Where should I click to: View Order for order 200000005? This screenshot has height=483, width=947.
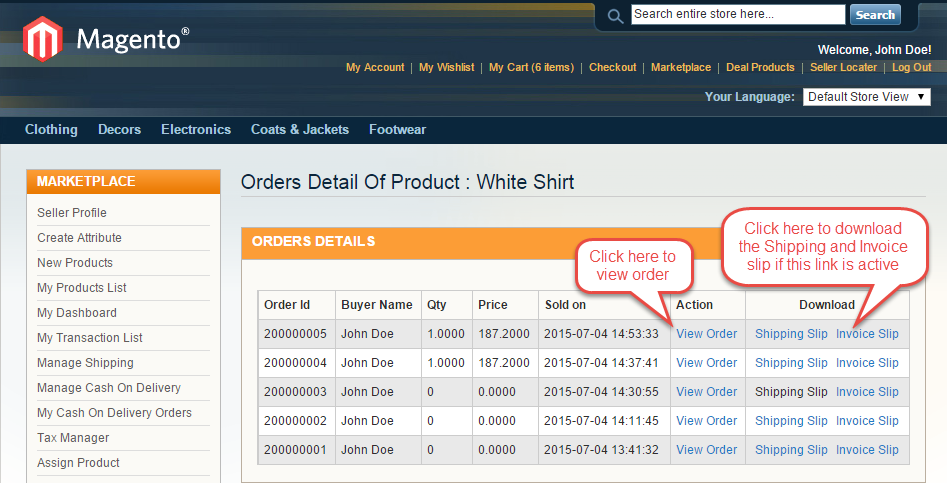[x=707, y=334]
